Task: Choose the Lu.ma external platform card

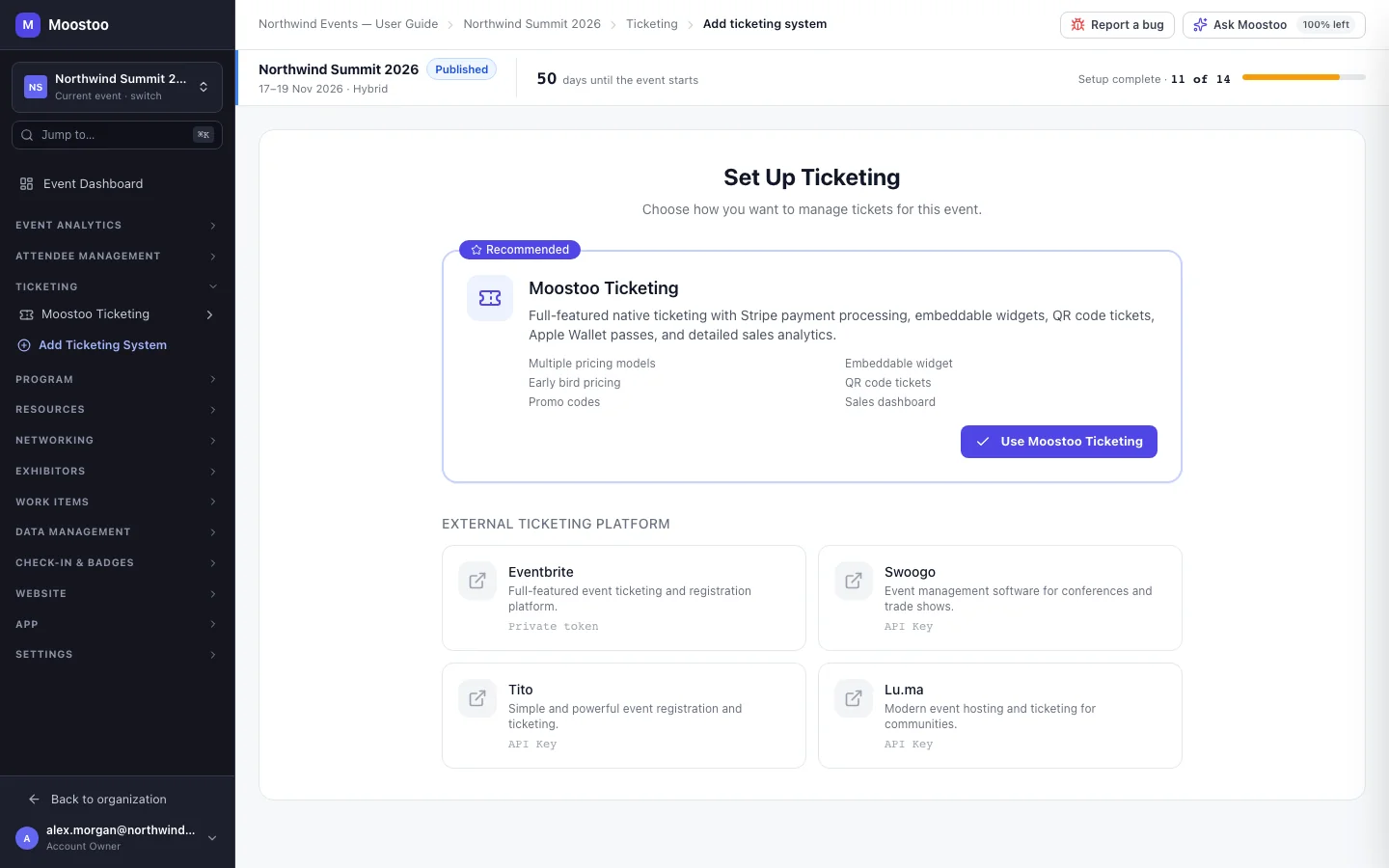Action: click(1000, 716)
